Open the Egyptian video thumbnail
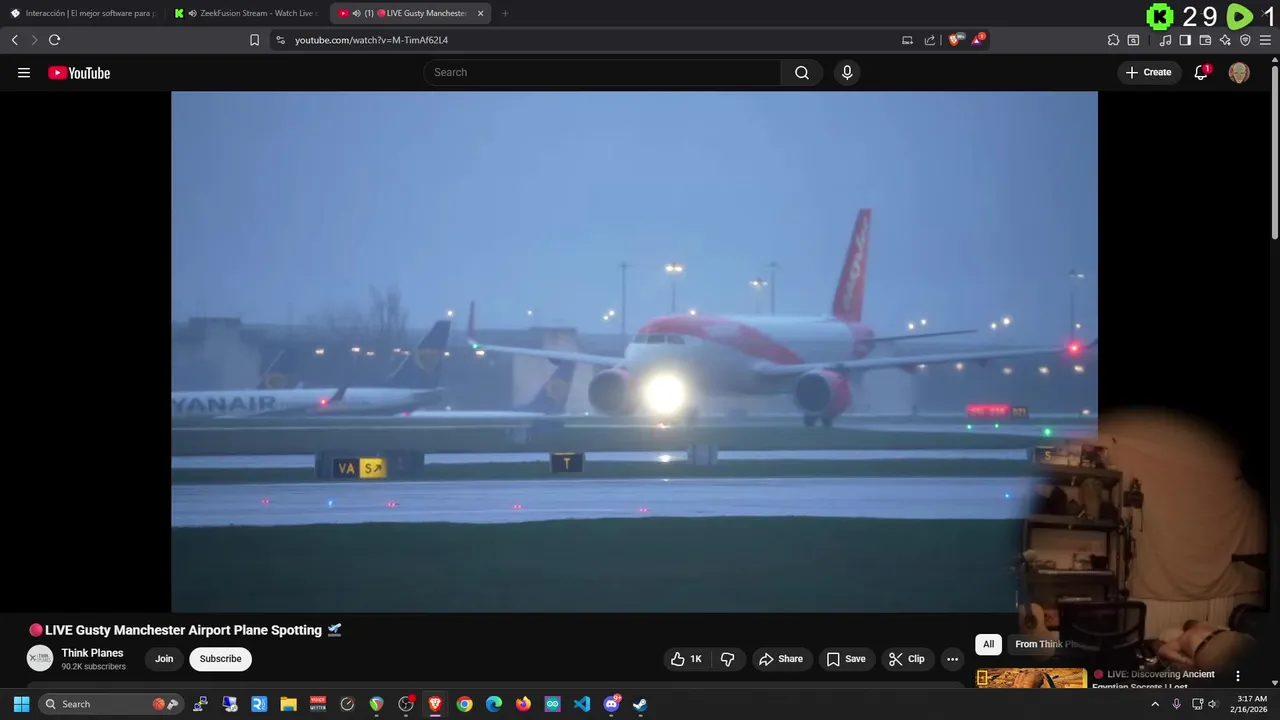This screenshot has height=720, width=1280. click(x=1031, y=678)
